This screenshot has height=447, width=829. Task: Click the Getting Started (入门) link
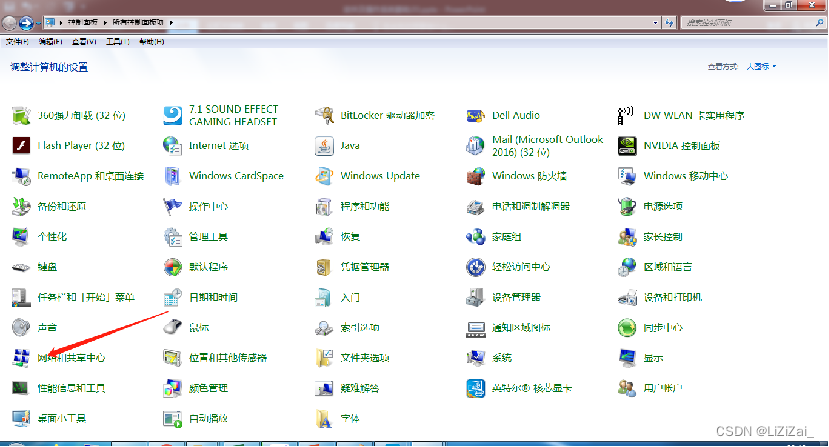click(x=350, y=297)
